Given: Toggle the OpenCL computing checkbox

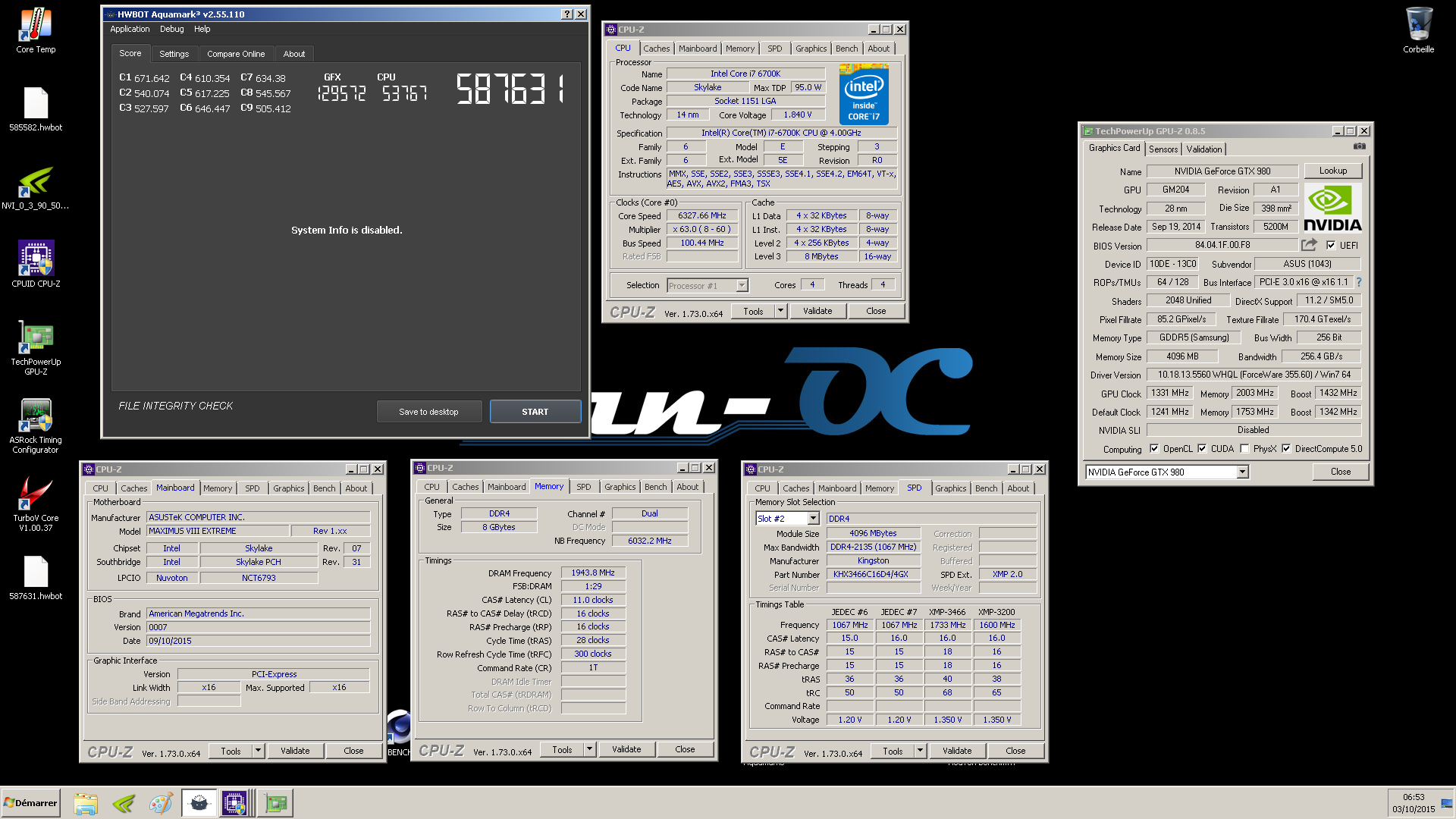Looking at the screenshot, I should pos(1154,449).
